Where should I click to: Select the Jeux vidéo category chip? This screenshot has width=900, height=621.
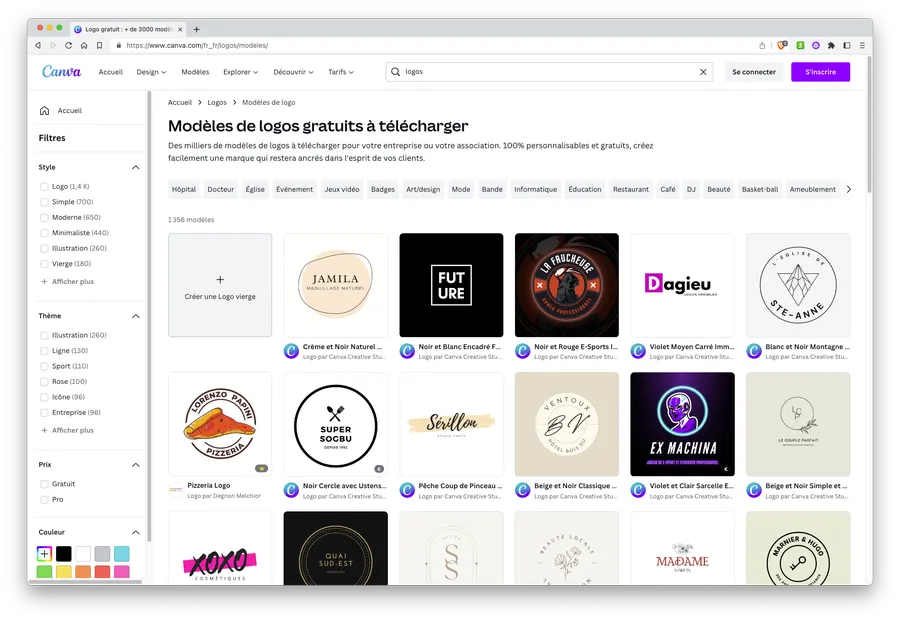342,189
